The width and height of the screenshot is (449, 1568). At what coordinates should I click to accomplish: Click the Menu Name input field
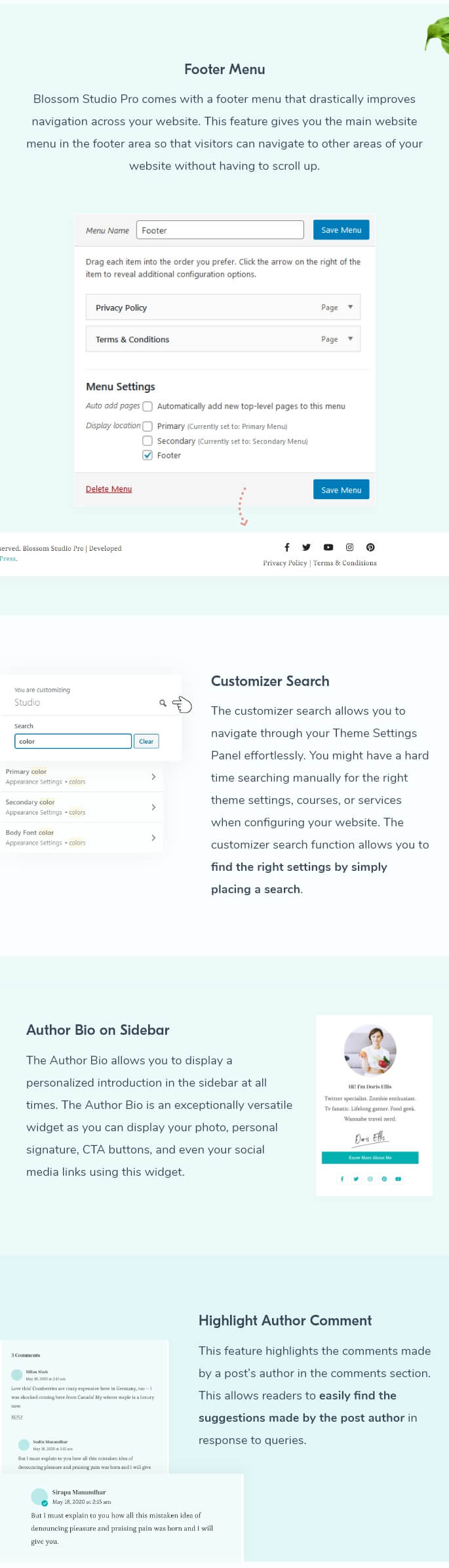pyautogui.click(x=220, y=230)
